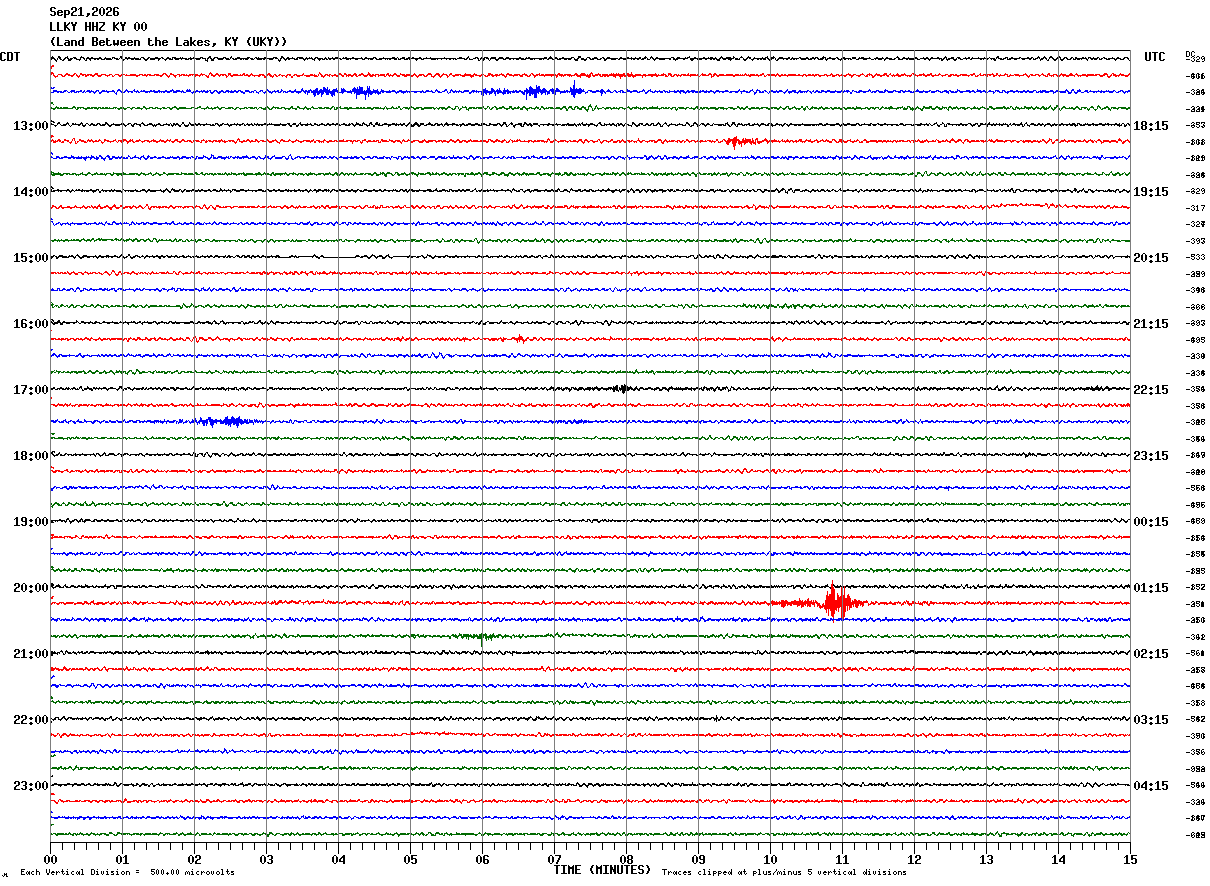The width and height of the screenshot is (1210, 886).
Task: Select the 20:00 CDT time label
Action: pyautogui.click(x=30, y=588)
